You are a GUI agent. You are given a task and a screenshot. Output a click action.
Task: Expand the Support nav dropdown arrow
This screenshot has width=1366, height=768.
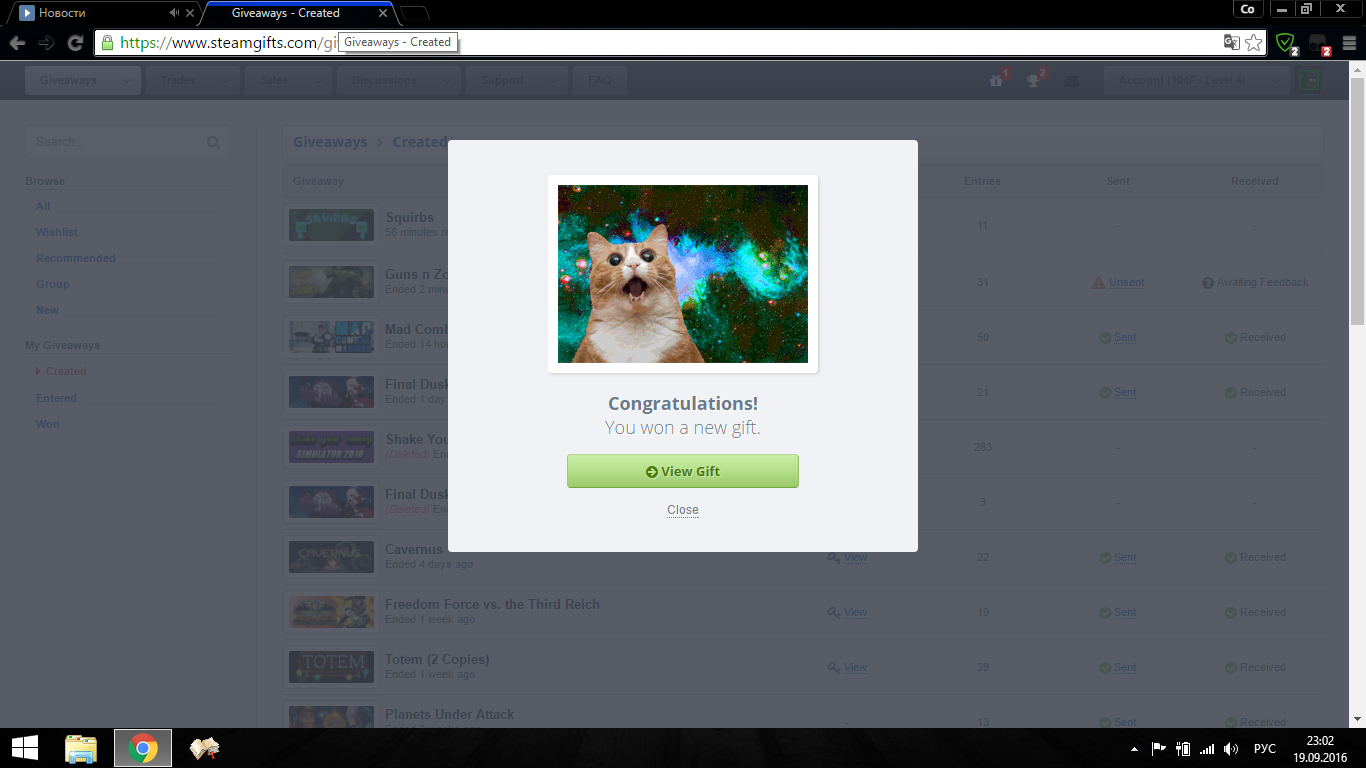coord(554,81)
